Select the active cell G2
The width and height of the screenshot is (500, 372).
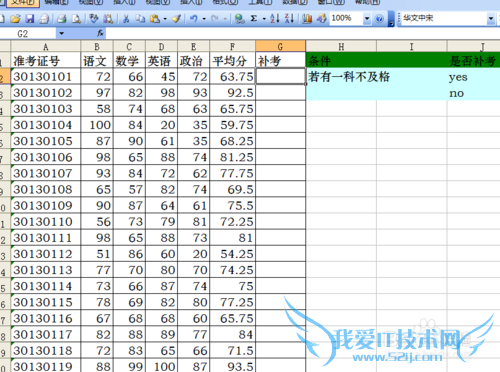coord(281,77)
